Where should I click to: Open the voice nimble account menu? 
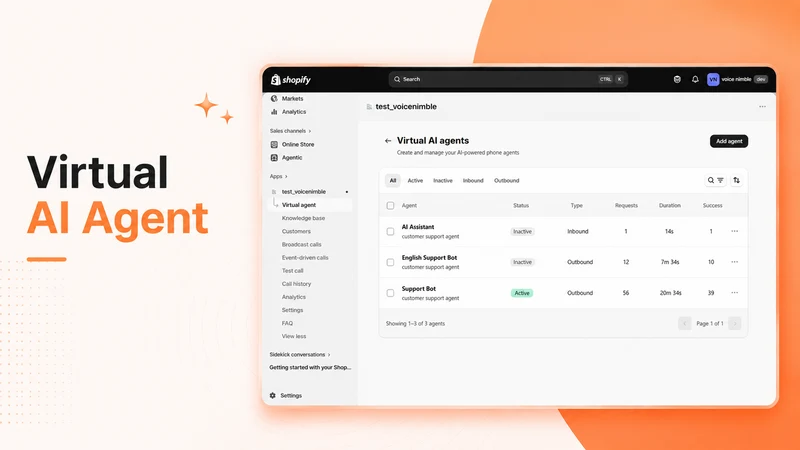coord(737,80)
